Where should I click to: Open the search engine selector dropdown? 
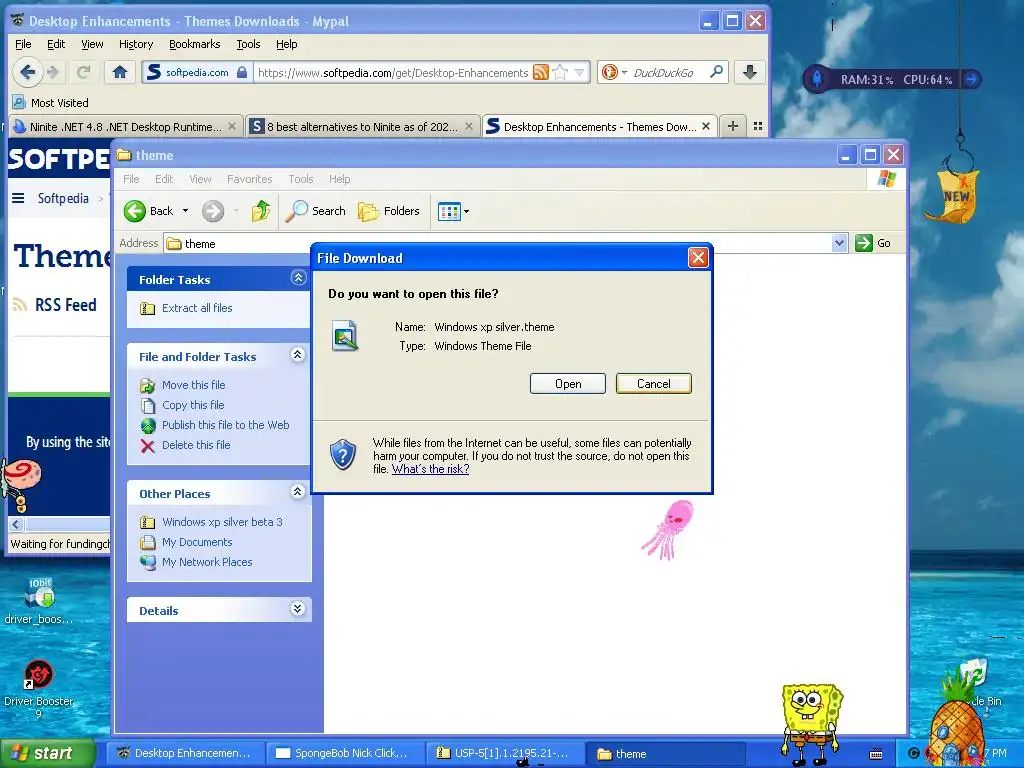coord(624,72)
